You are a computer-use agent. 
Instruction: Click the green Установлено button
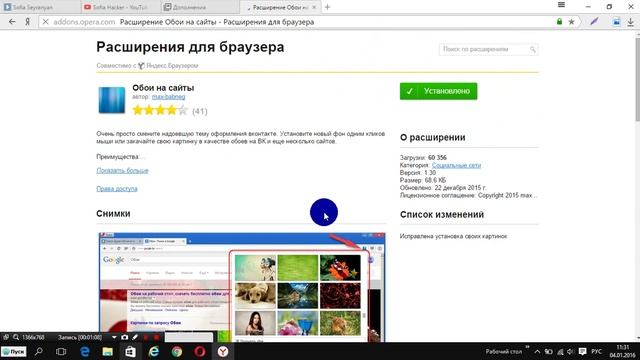438,91
